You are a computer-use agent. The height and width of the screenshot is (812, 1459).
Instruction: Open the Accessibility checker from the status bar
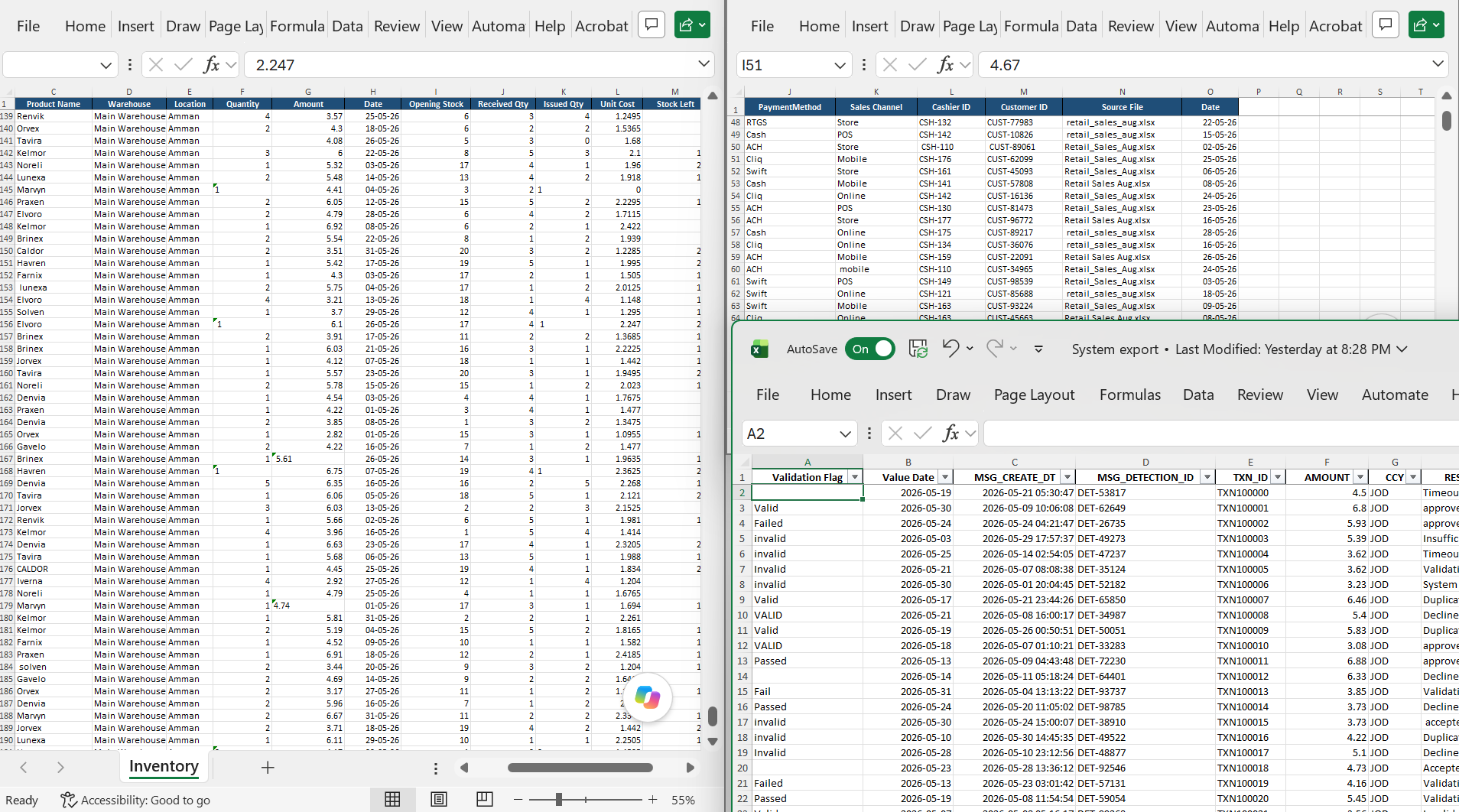pyautogui.click(x=135, y=800)
